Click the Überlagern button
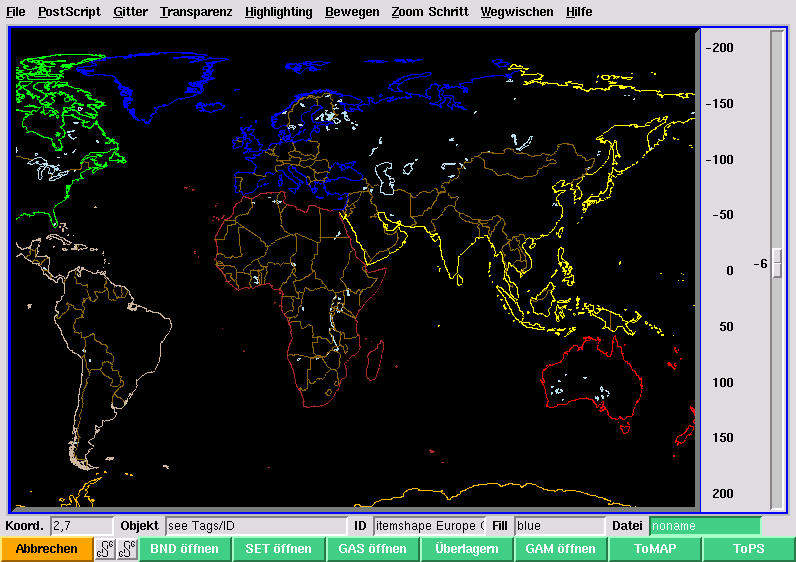Image resolution: width=796 pixels, height=562 pixels. coord(467,549)
